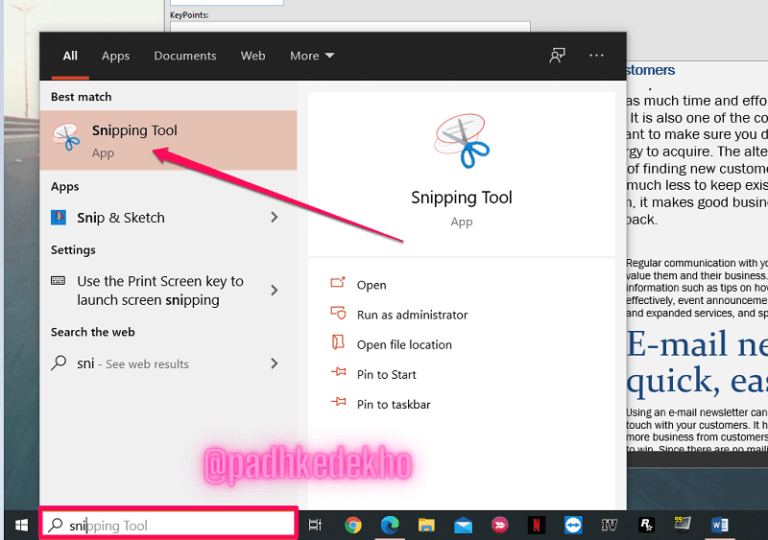Switch to the Apps search tab

[x=116, y=56]
